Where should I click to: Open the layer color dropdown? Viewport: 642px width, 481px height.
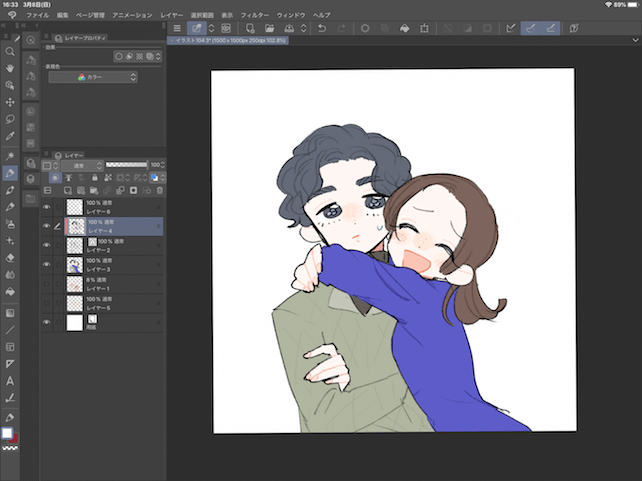(158, 178)
